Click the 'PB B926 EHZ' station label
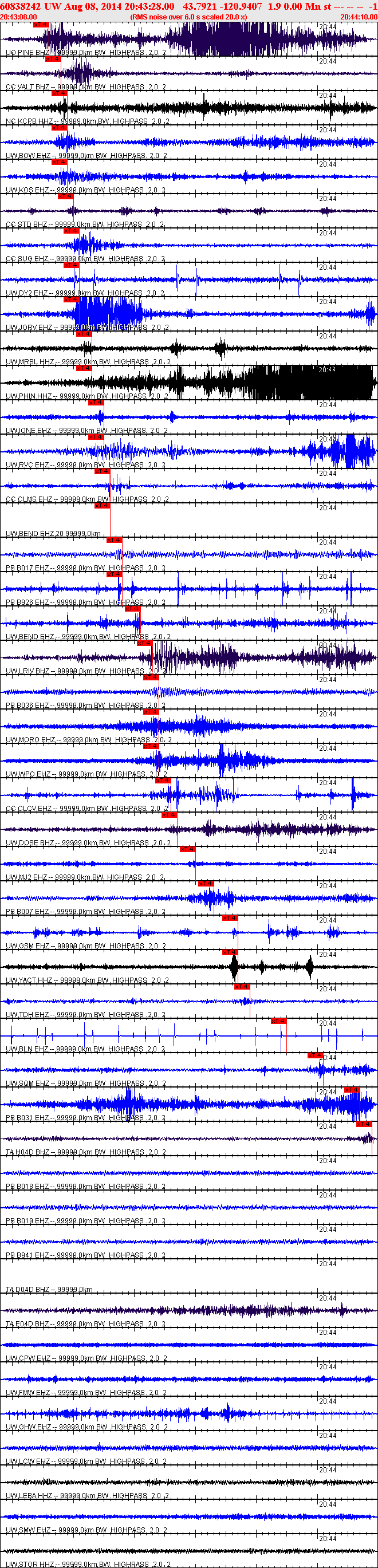This screenshot has width=378, height=1568. point(28,602)
